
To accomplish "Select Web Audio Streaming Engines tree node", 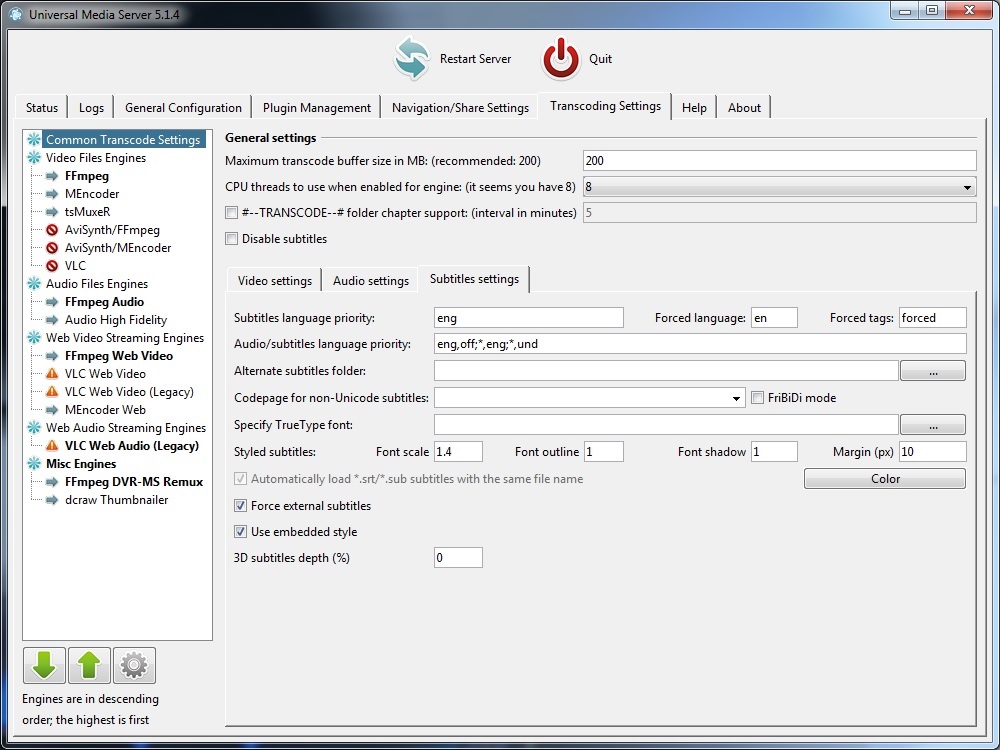I will coord(126,428).
